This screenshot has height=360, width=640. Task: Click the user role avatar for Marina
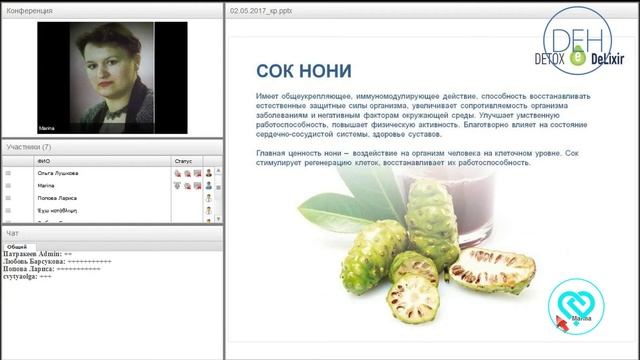[x=209, y=186]
